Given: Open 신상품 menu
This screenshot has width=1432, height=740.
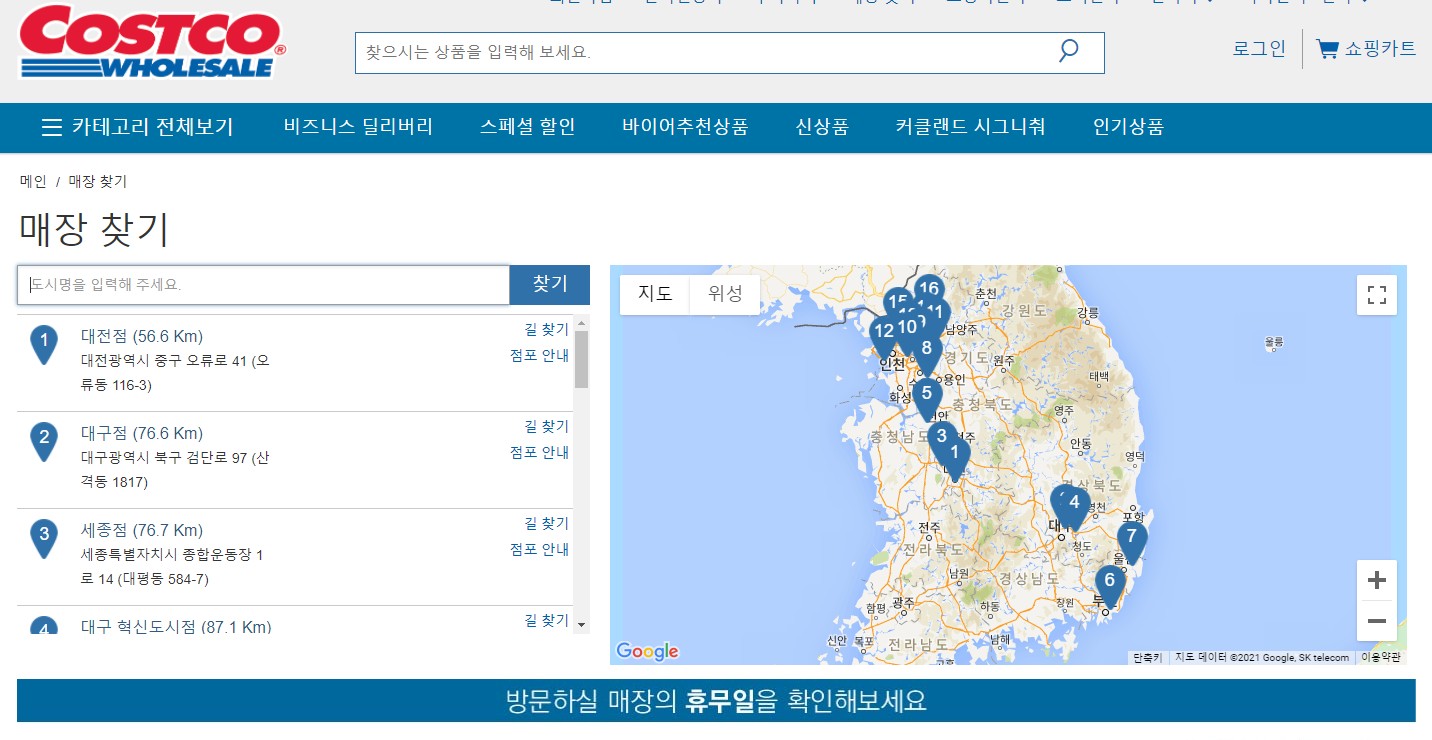Looking at the screenshot, I should point(822,127).
